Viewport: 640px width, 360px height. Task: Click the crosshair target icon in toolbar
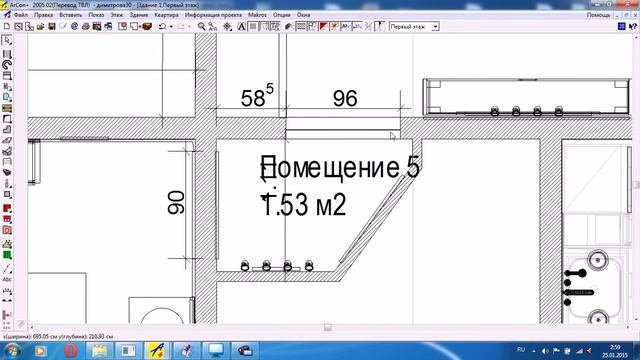tap(227, 27)
